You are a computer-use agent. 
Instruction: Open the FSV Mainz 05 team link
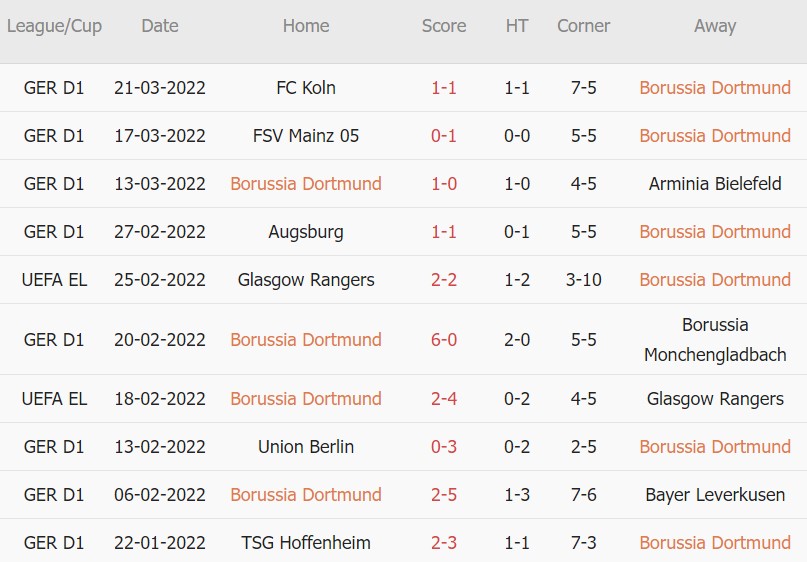306,136
